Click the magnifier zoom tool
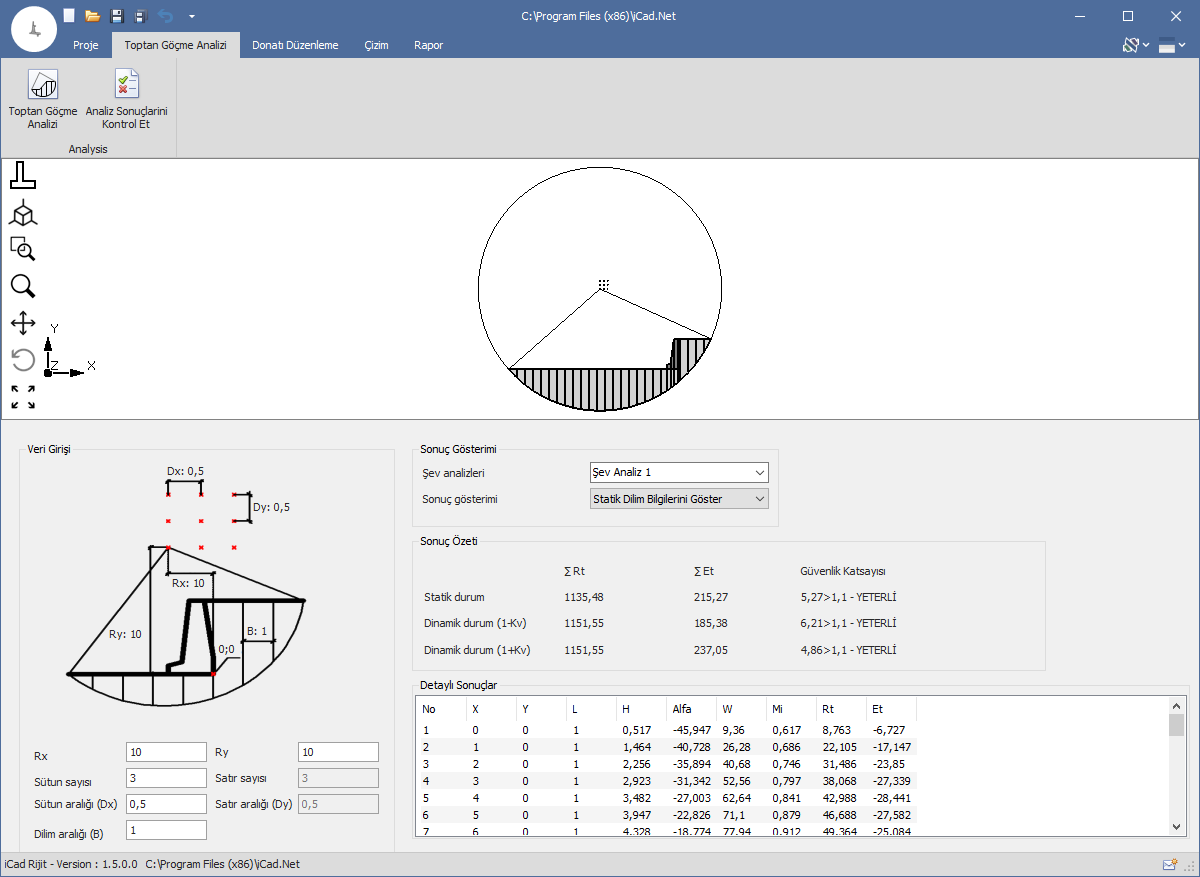The width and height of the screenshot is (1200, 877). point(23,286)
